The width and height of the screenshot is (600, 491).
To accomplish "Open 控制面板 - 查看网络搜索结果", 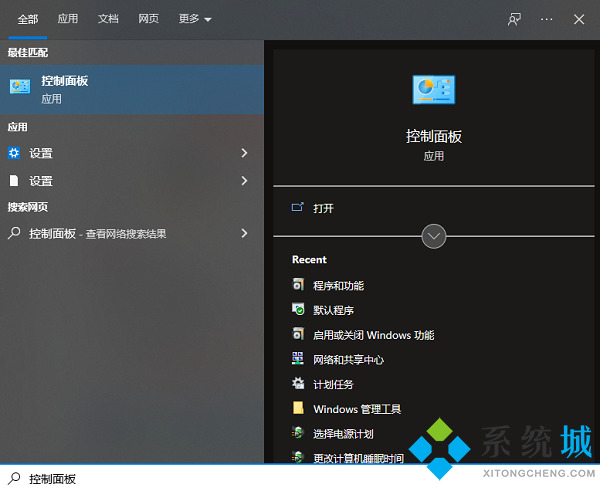I will pyautogui.click(x=98, y=233).
